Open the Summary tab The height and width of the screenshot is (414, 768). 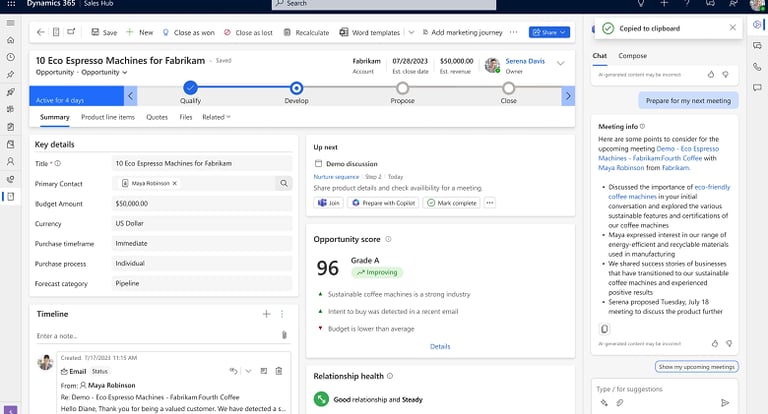(x=54, y=117)
